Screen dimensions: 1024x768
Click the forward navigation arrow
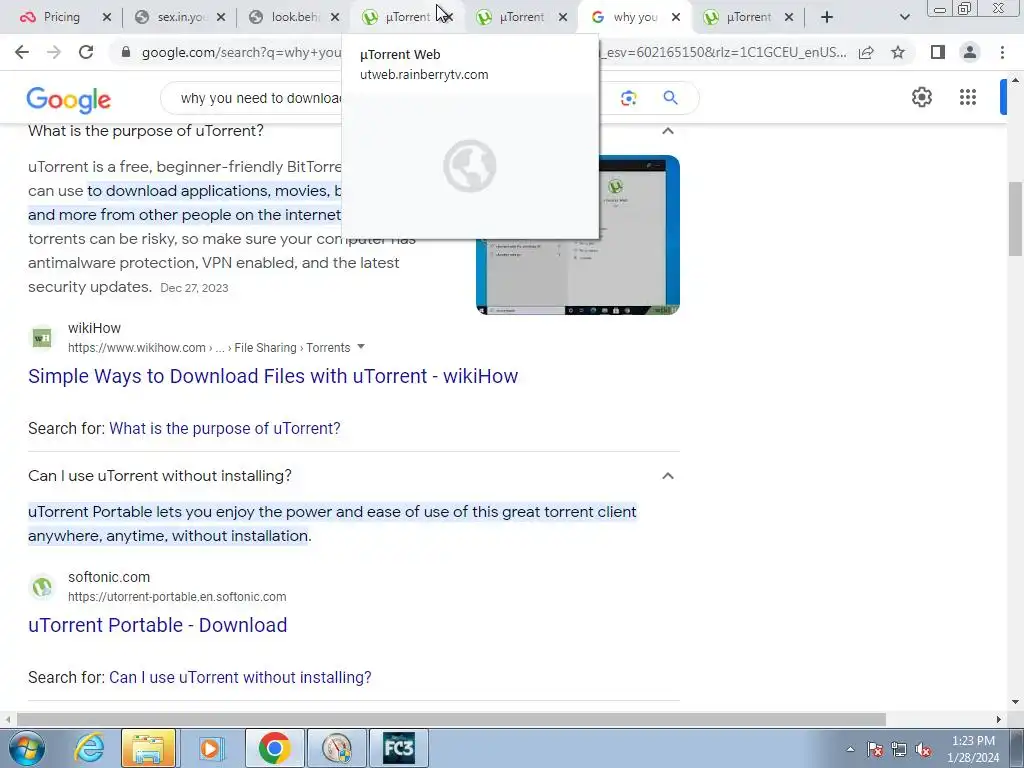[x=54, y=52]
